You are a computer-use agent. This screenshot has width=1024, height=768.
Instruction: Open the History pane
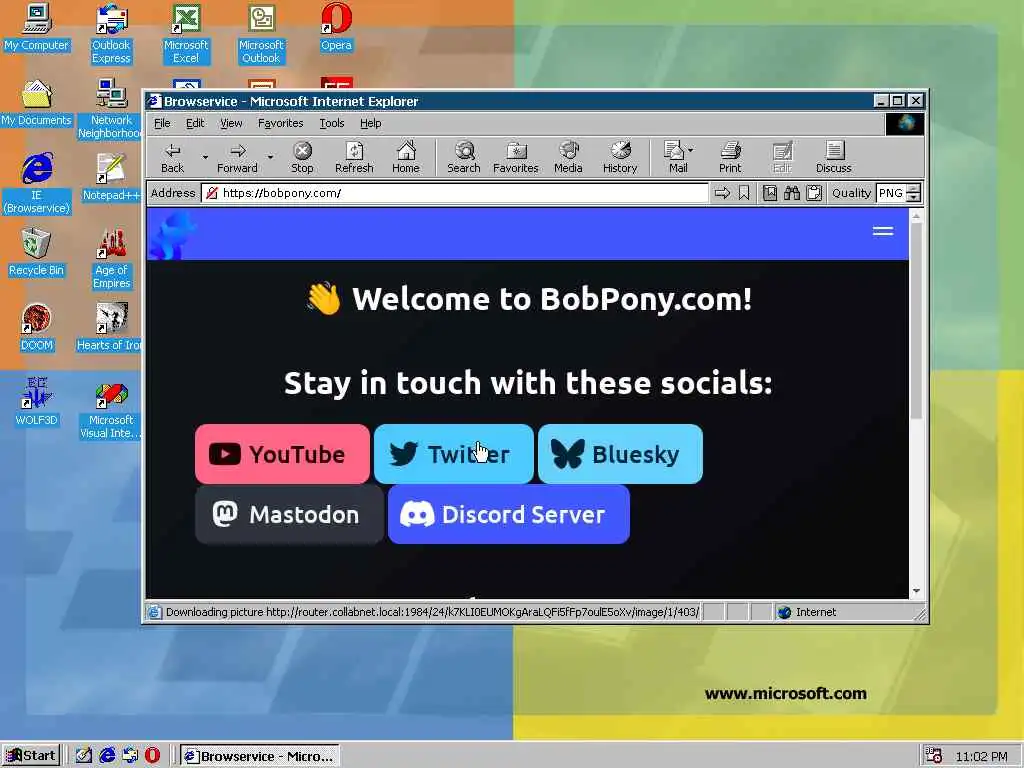point(620,158)
